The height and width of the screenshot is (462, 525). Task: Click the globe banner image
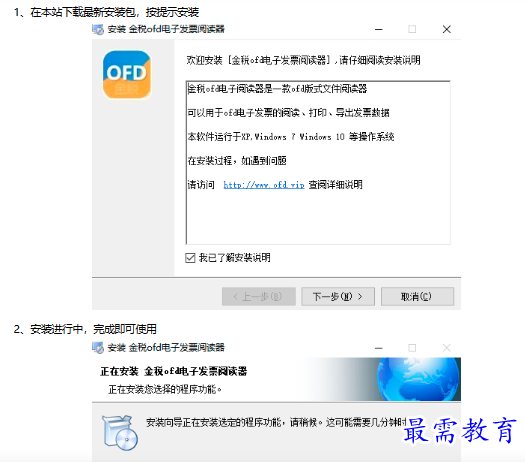pyautogui.click(x=419, y=379)
